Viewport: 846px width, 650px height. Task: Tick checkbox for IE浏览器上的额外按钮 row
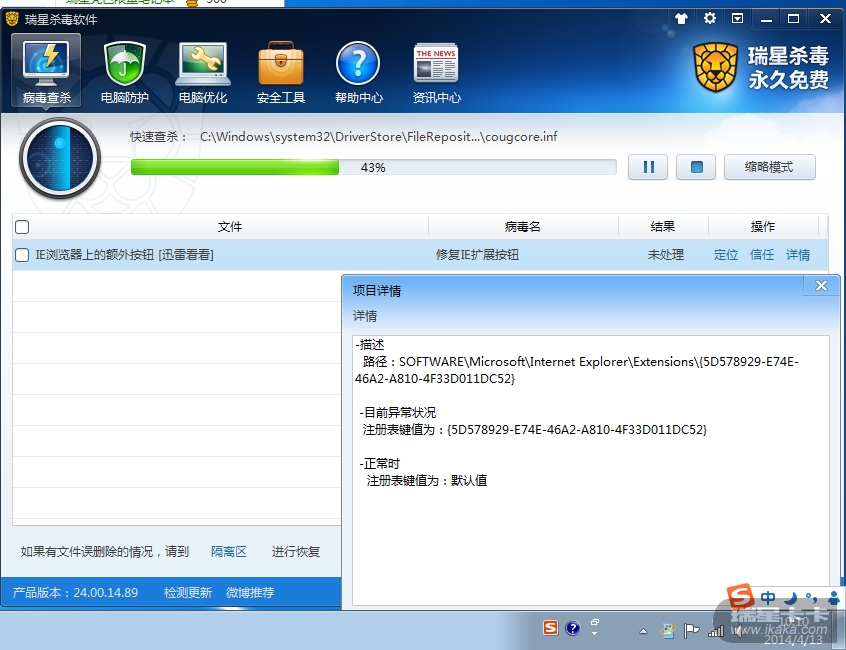coord(22,255)
